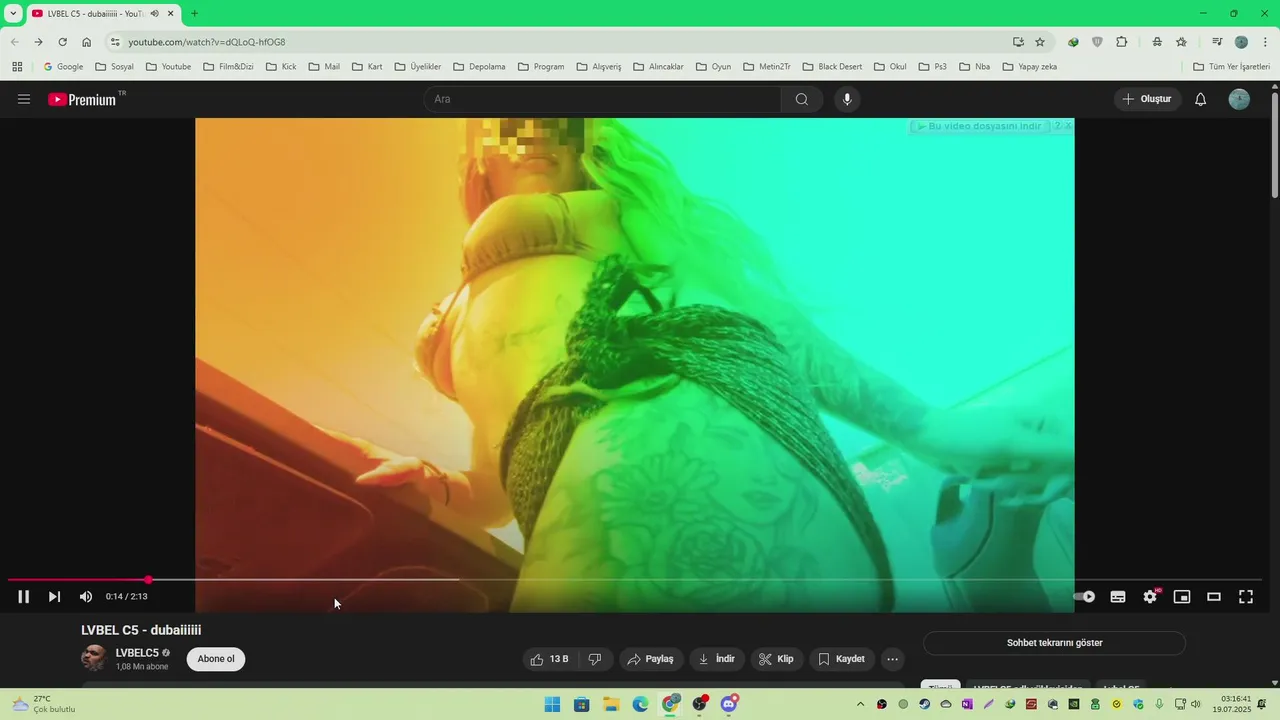Open LVBELC5 channel avatar
The image size is (1280, 720).
pyautogui.click(x=94, y=658)
